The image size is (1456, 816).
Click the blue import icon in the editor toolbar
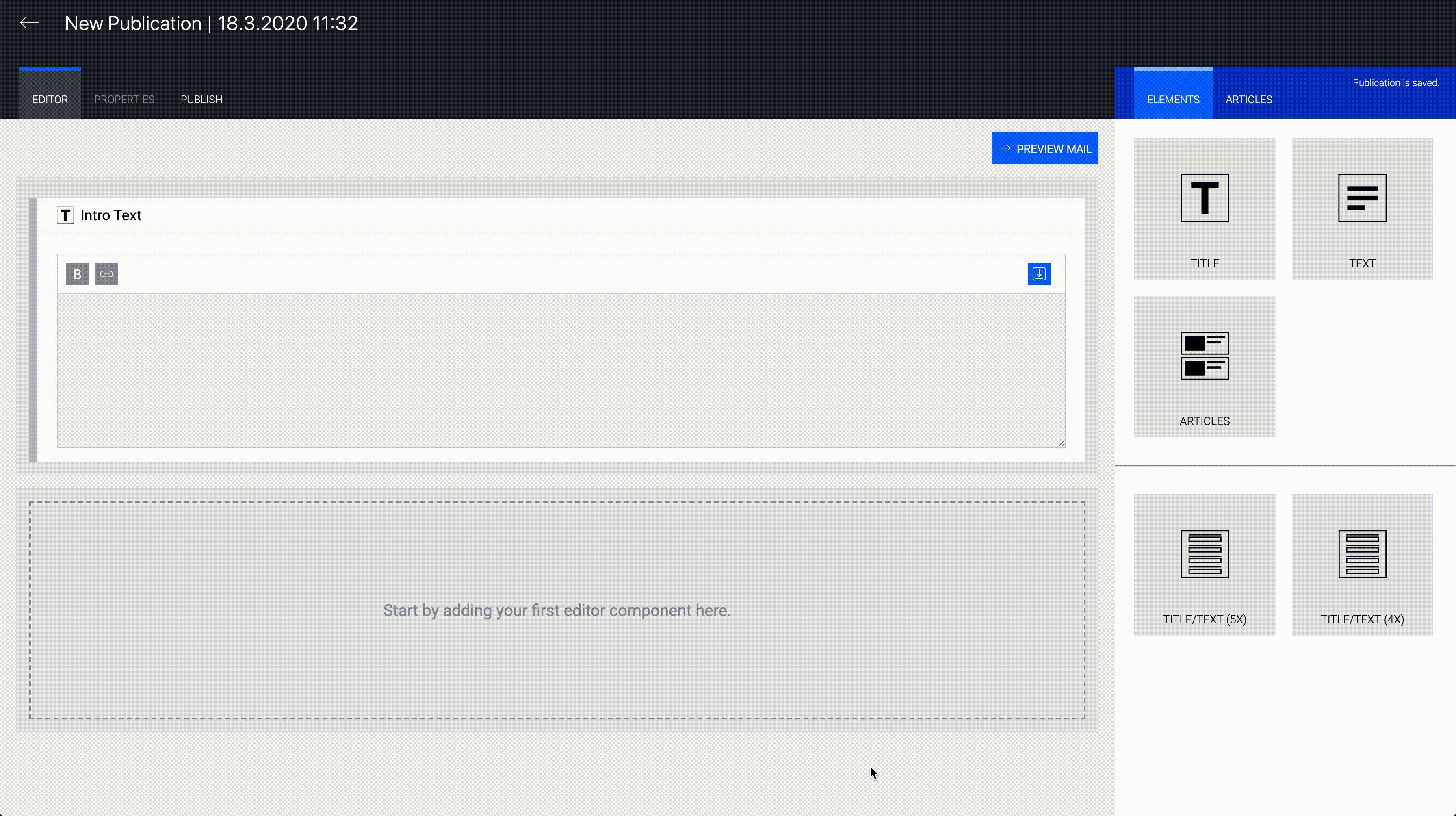1039,274
